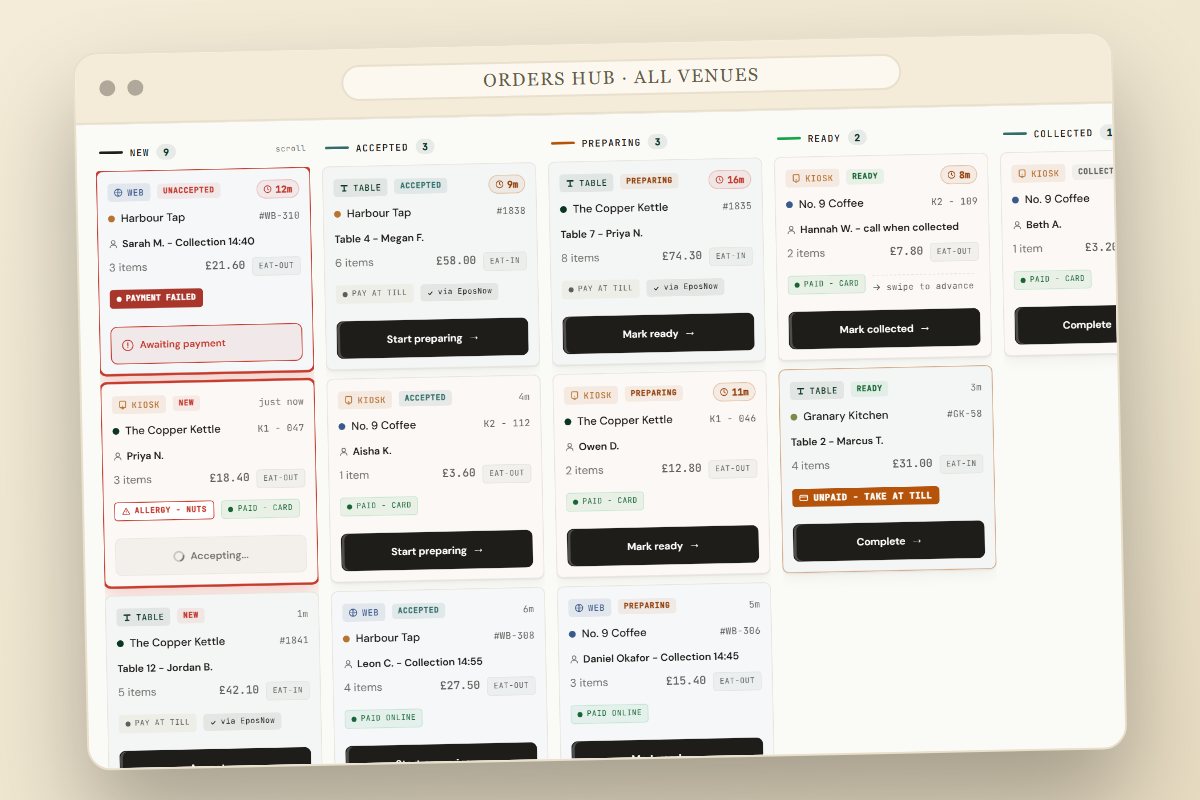Click the KIOSK badge on Priya N. order

pos(139,405)
